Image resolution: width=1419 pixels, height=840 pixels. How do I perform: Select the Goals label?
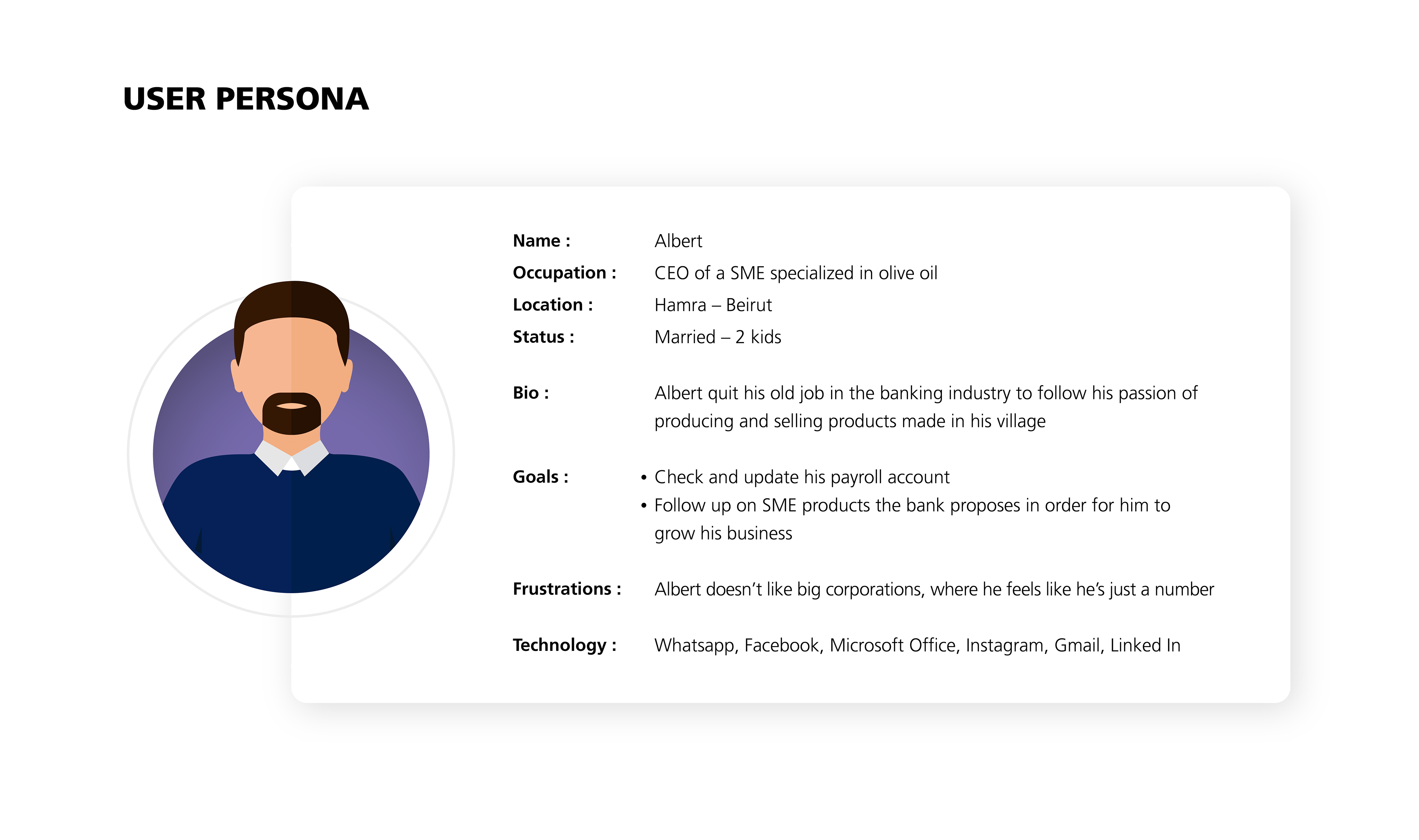(x=540, y=477)
